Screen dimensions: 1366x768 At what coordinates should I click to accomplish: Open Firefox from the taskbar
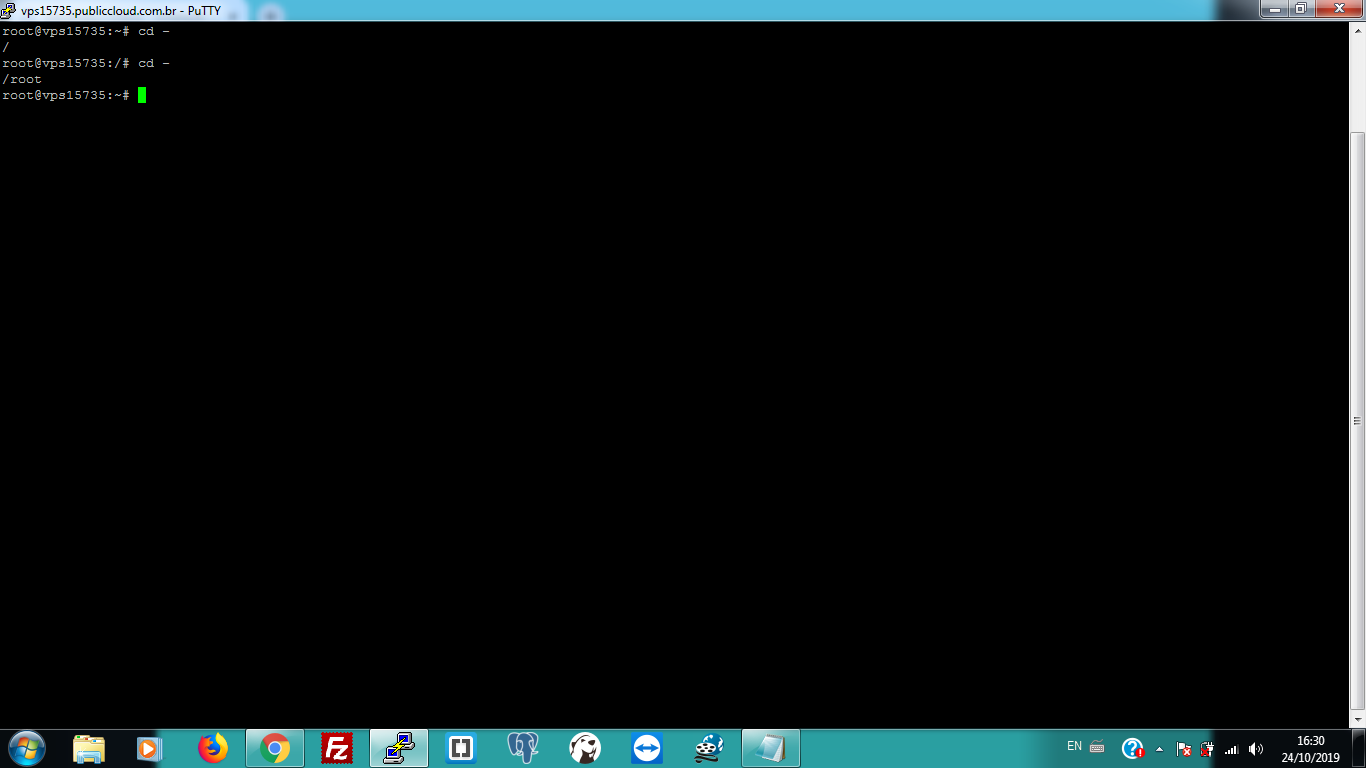[x=213, y=748]
